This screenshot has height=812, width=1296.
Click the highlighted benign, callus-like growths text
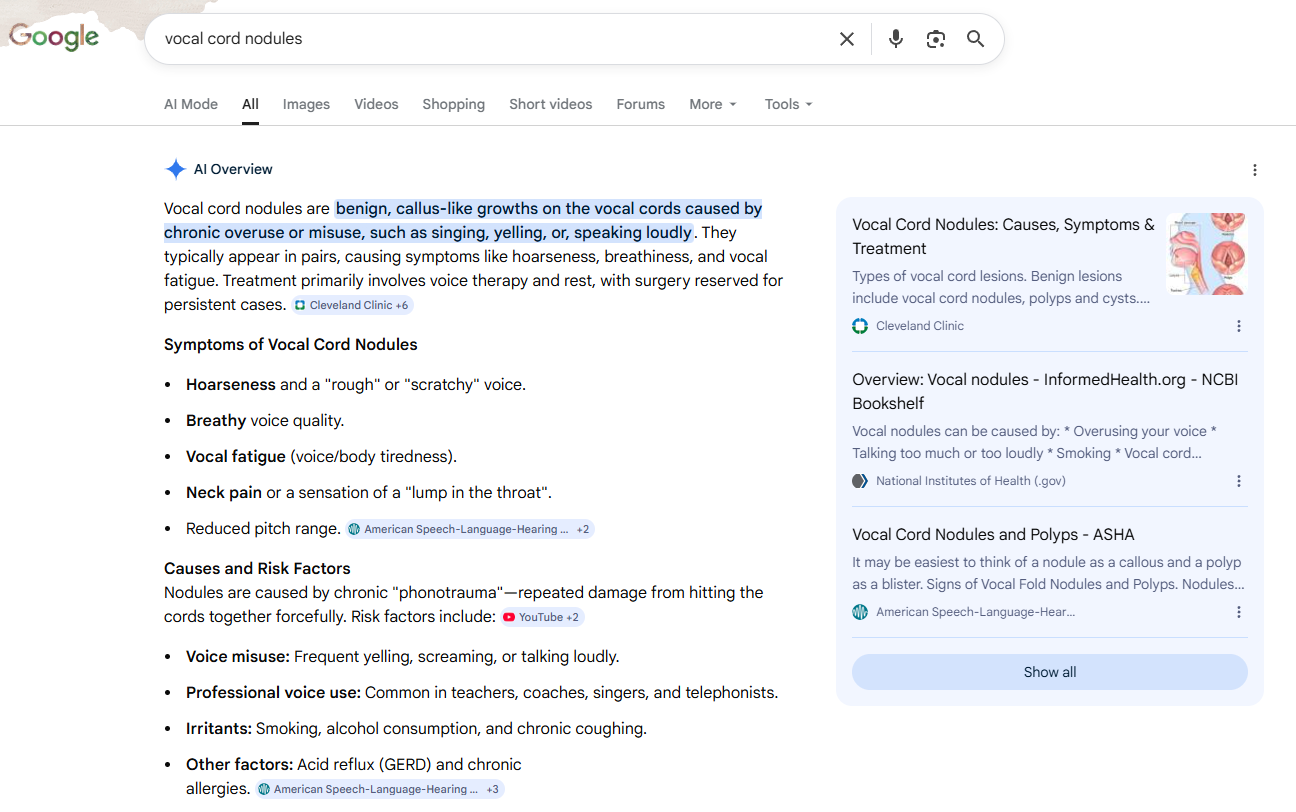tap(463, 221)
